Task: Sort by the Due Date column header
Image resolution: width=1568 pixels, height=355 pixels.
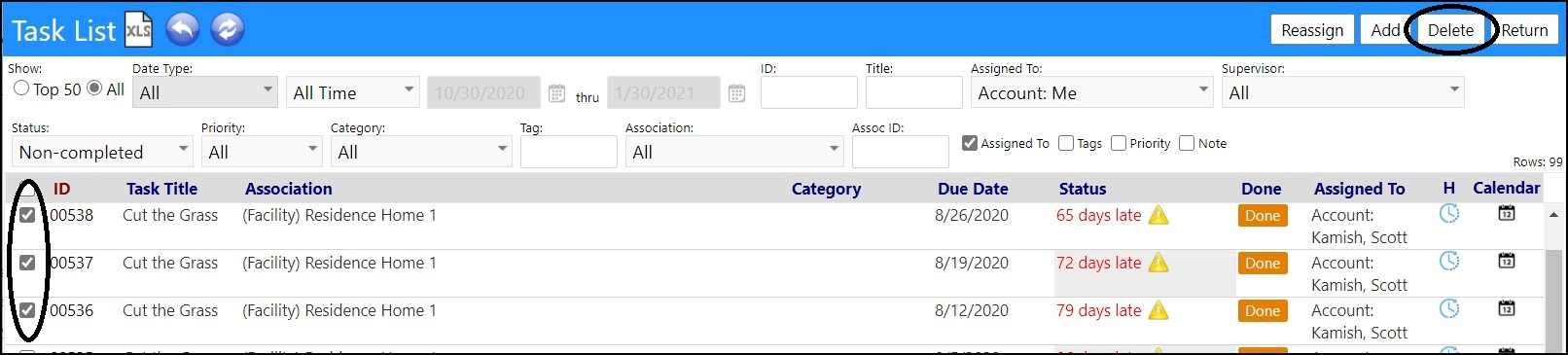Action: [973, 189]
